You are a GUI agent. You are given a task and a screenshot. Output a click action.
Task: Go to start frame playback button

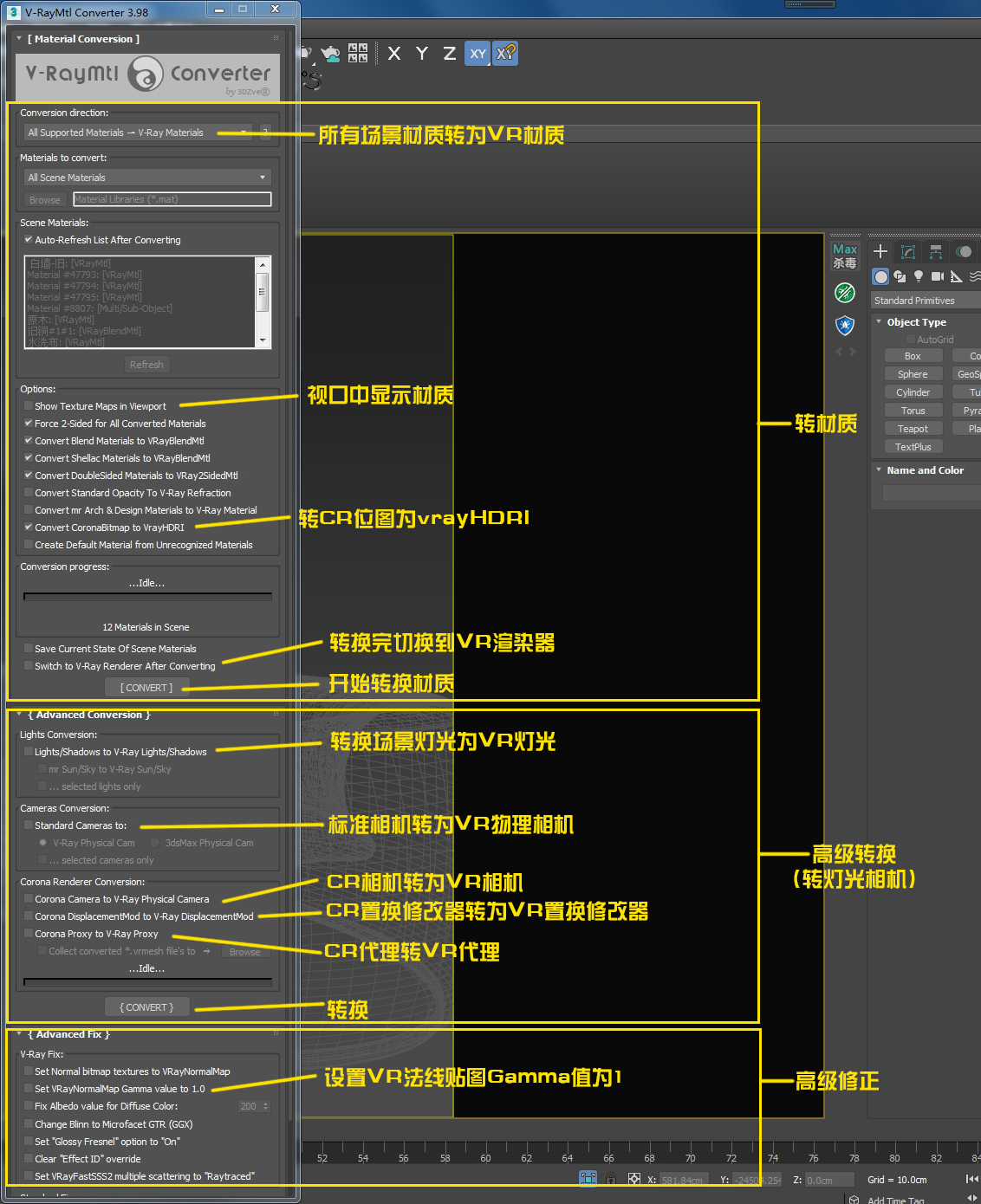(971, 1179)
